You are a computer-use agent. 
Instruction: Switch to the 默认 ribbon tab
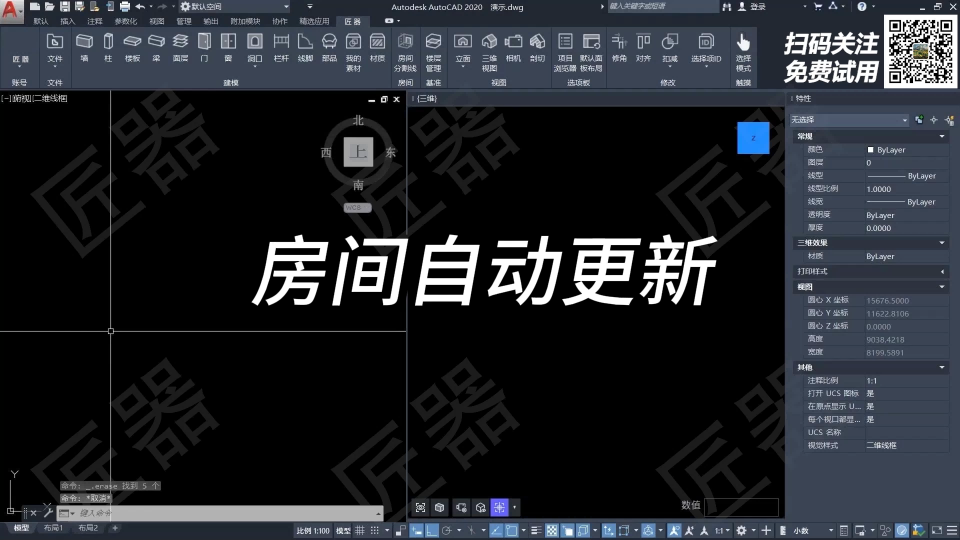pos(40,21)
